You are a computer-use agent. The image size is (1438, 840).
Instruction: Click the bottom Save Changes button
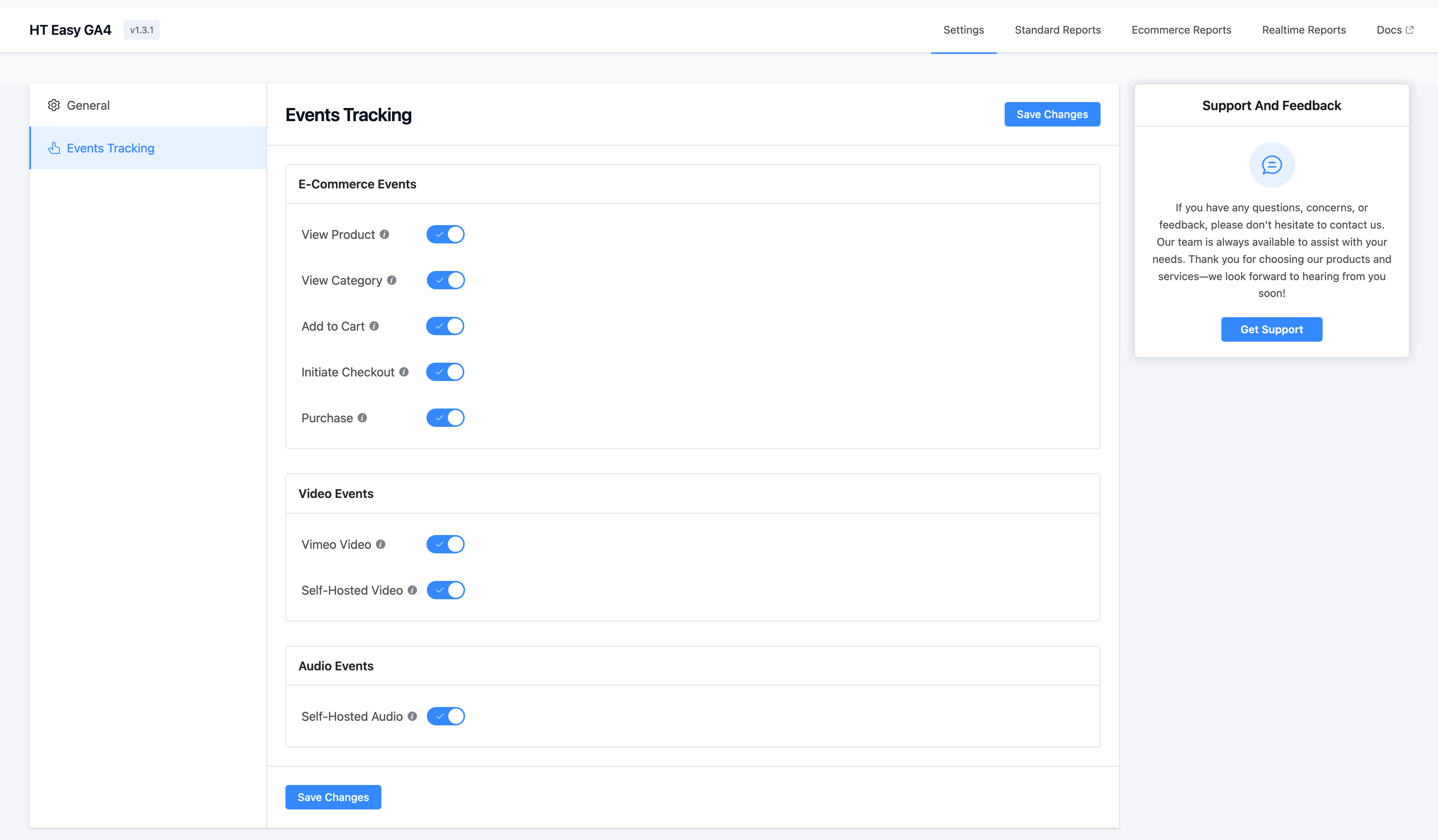(x=333, y=797)
